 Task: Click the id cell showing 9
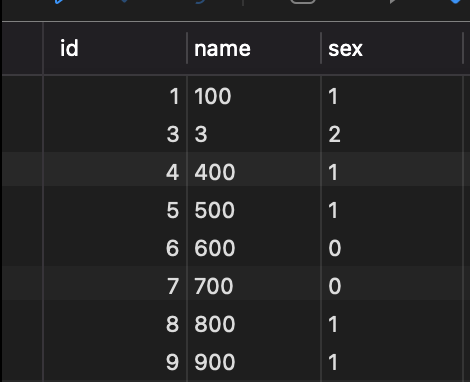(115, 362)
